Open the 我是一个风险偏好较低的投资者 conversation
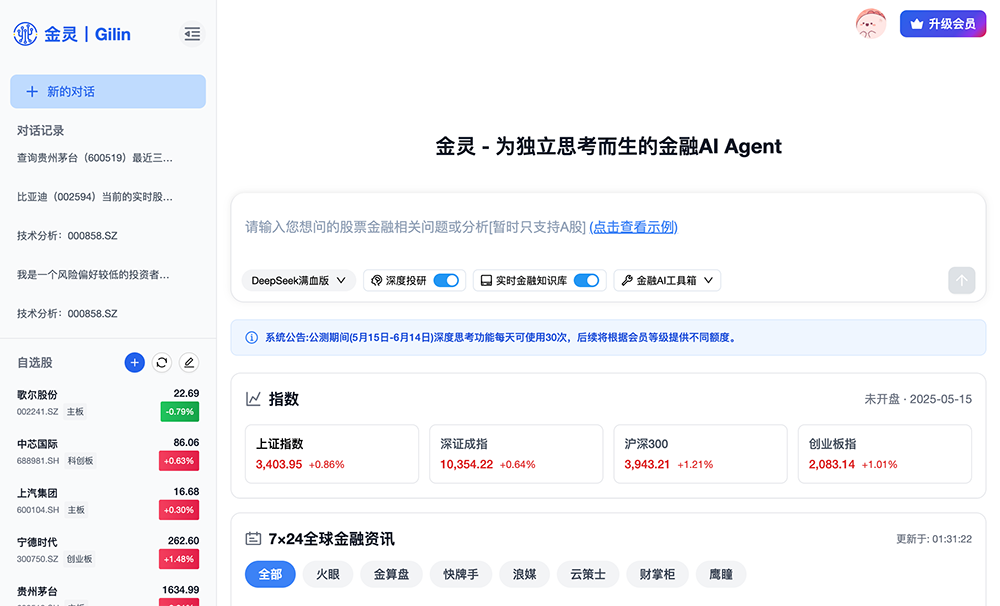The width and height of the screenshot is (1000, 606). 93,274
